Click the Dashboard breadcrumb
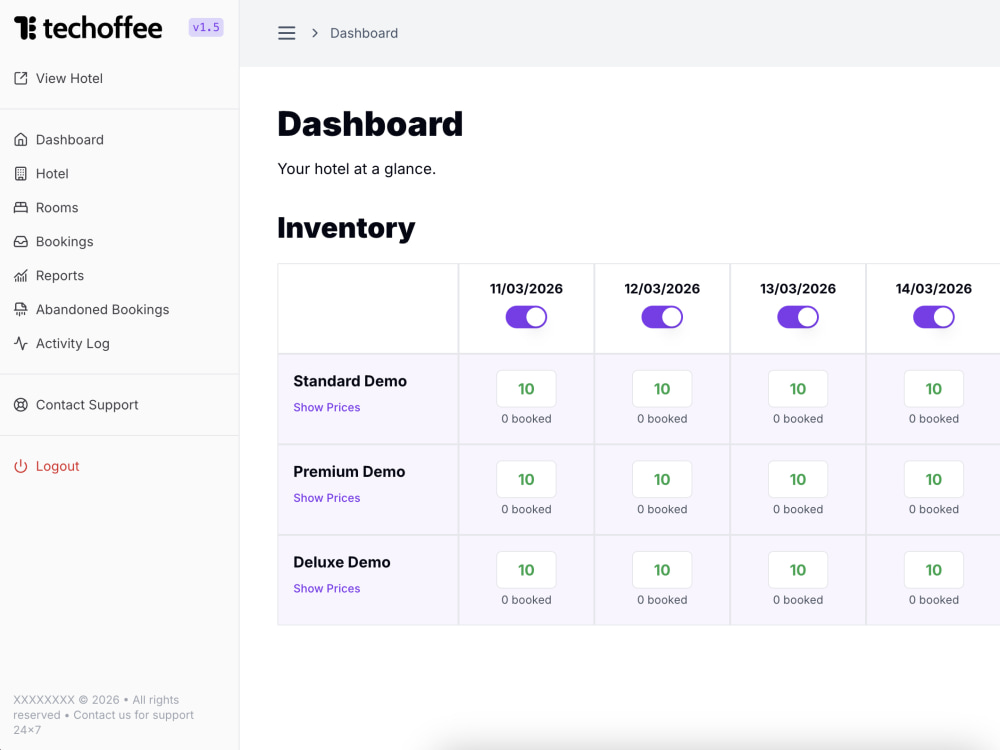The image size is (1000, 750). coord(364,33)
